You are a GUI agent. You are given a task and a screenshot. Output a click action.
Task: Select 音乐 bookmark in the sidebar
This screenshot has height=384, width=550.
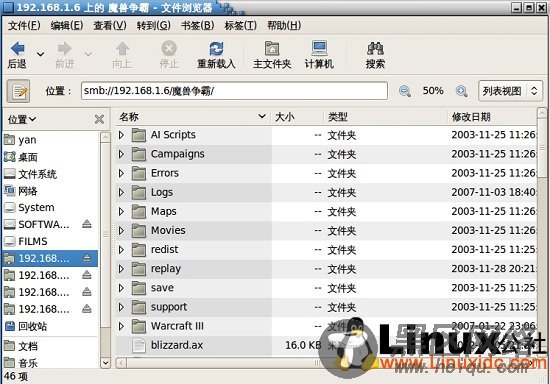[x=50, y=363]
